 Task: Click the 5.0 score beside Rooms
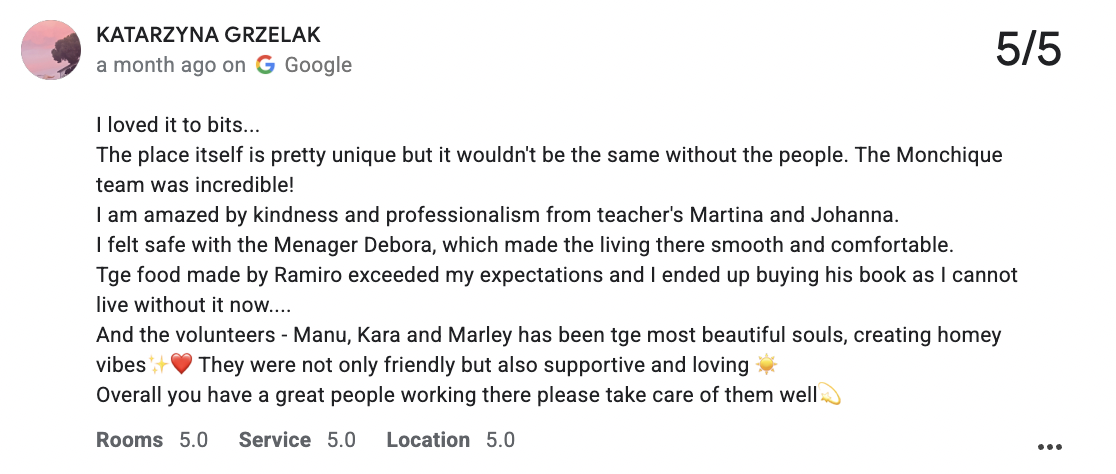pos(193,440)
